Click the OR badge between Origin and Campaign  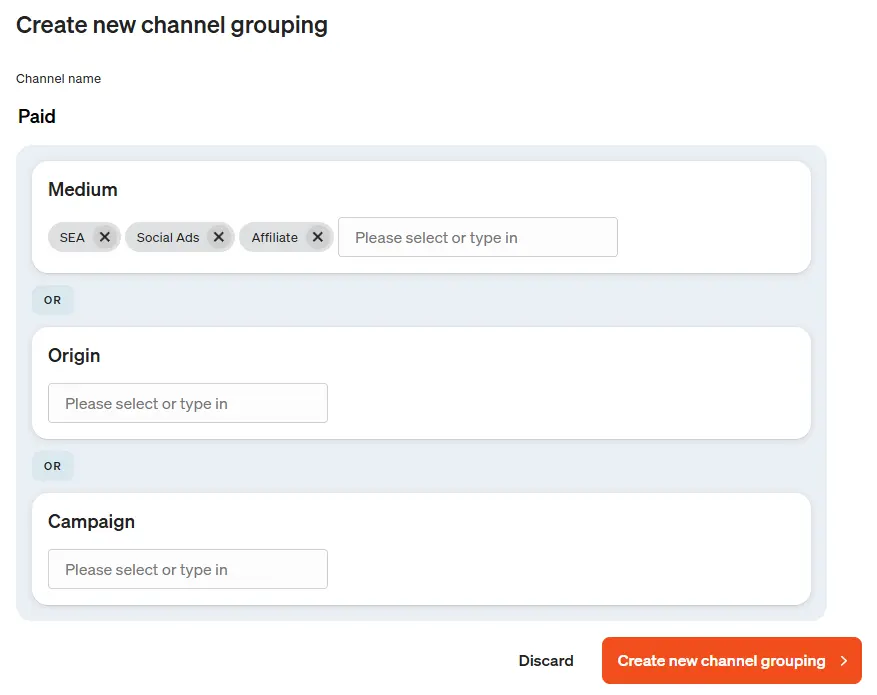click(53, 466)
